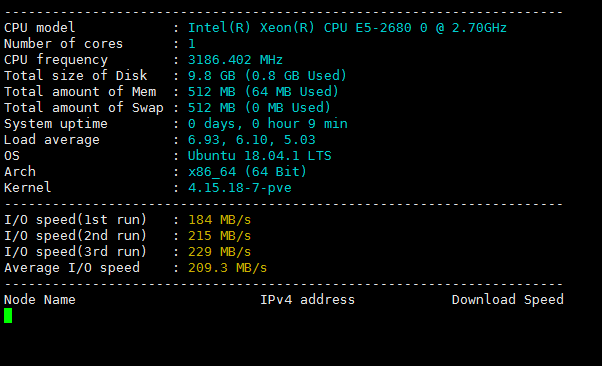Click the CPU model Intel Xeon value
Screen dimensions: 602x366
click(x=347, y=28)
